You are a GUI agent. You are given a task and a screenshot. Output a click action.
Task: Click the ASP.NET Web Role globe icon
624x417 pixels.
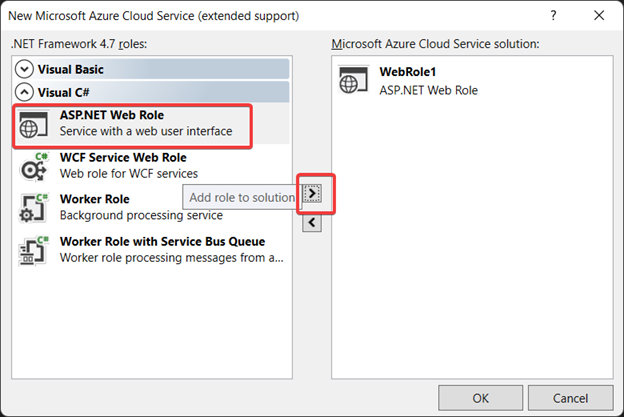click(x=34, y=125)
